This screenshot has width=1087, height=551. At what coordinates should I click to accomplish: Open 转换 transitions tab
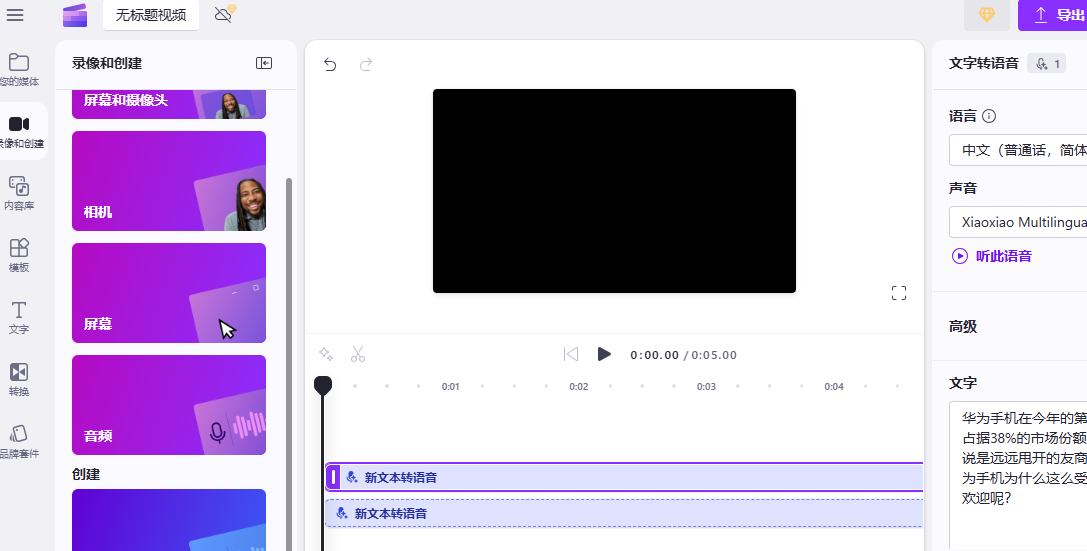click(x=19, y=379)
